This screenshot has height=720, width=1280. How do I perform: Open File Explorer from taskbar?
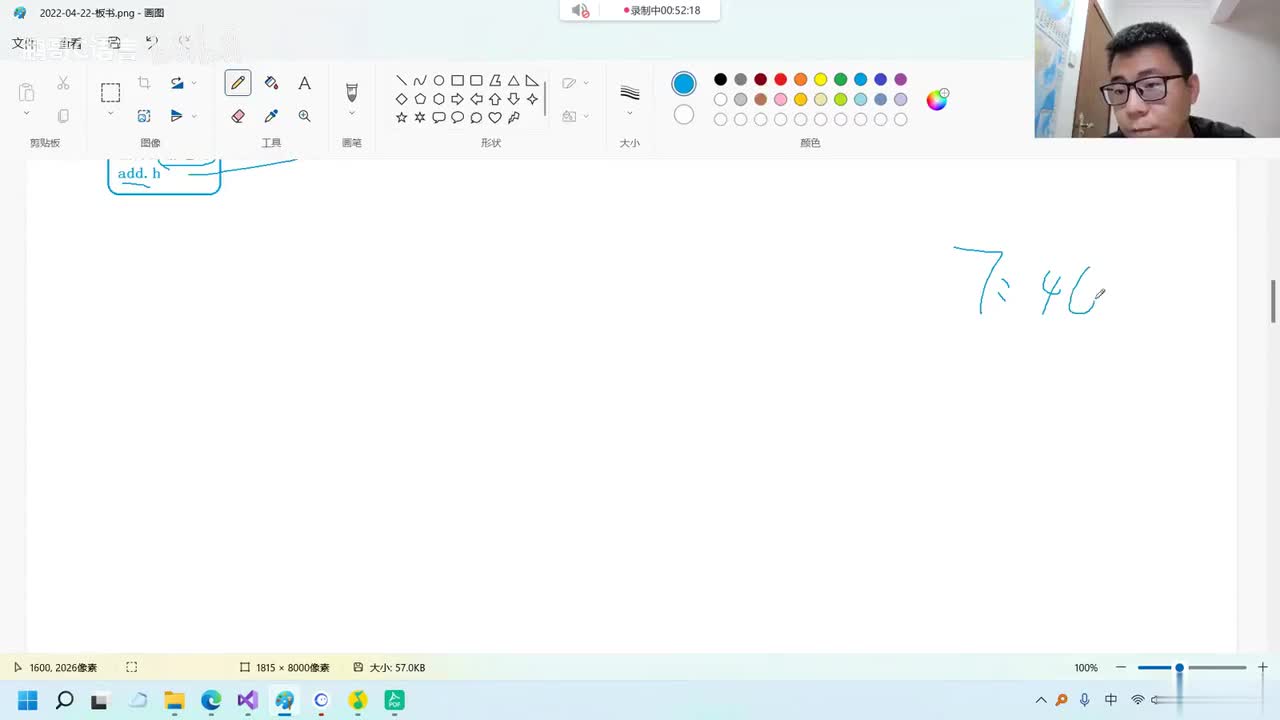[174, 700]
